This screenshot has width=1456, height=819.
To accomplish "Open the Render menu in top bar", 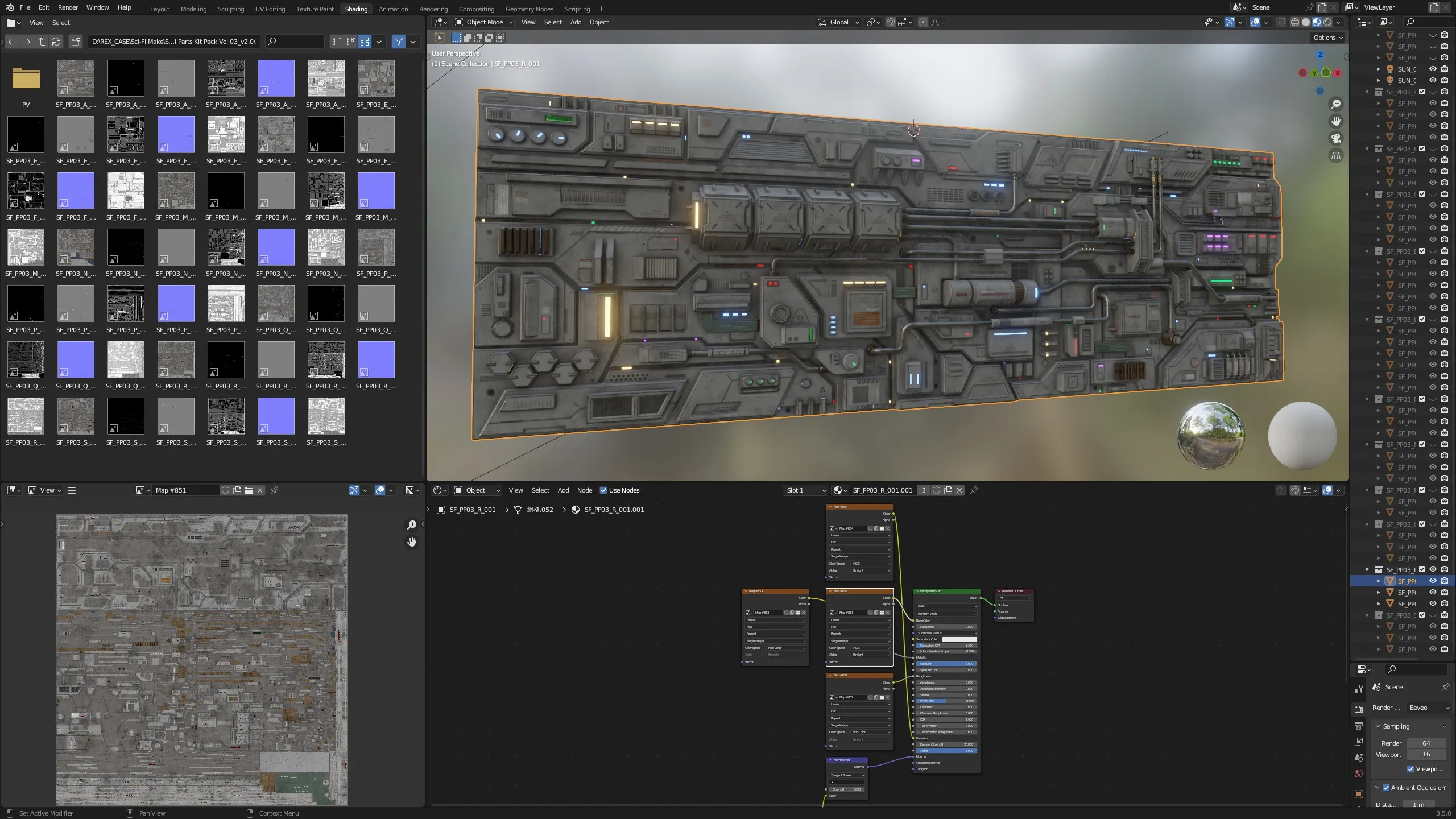I will click(x=68, y=7).
